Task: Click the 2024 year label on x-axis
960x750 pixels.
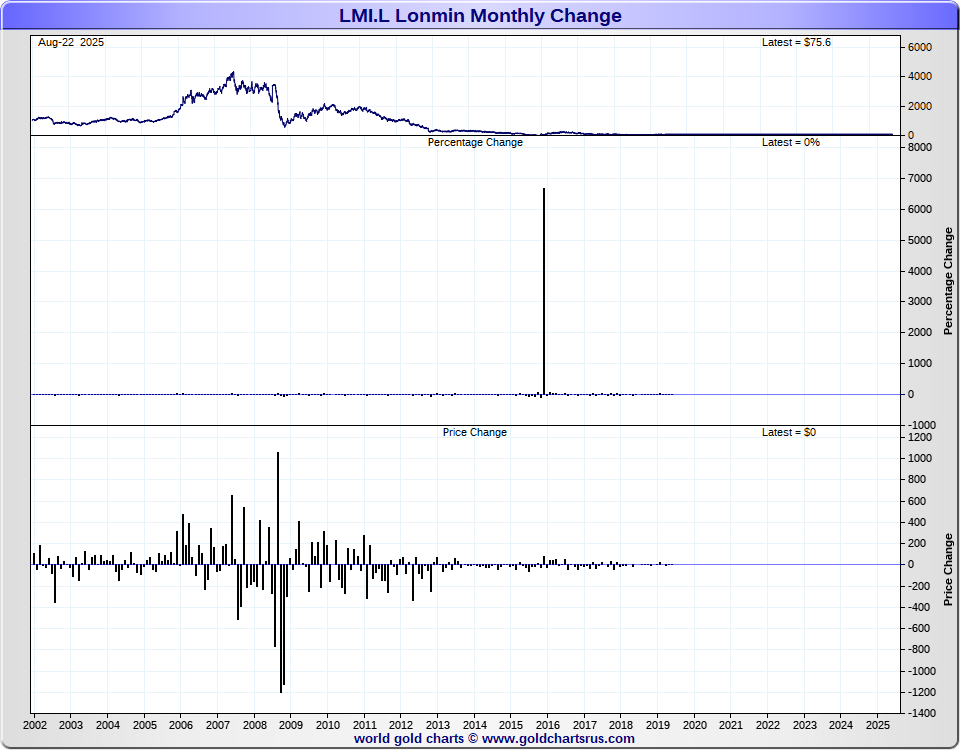Action: 841,725
